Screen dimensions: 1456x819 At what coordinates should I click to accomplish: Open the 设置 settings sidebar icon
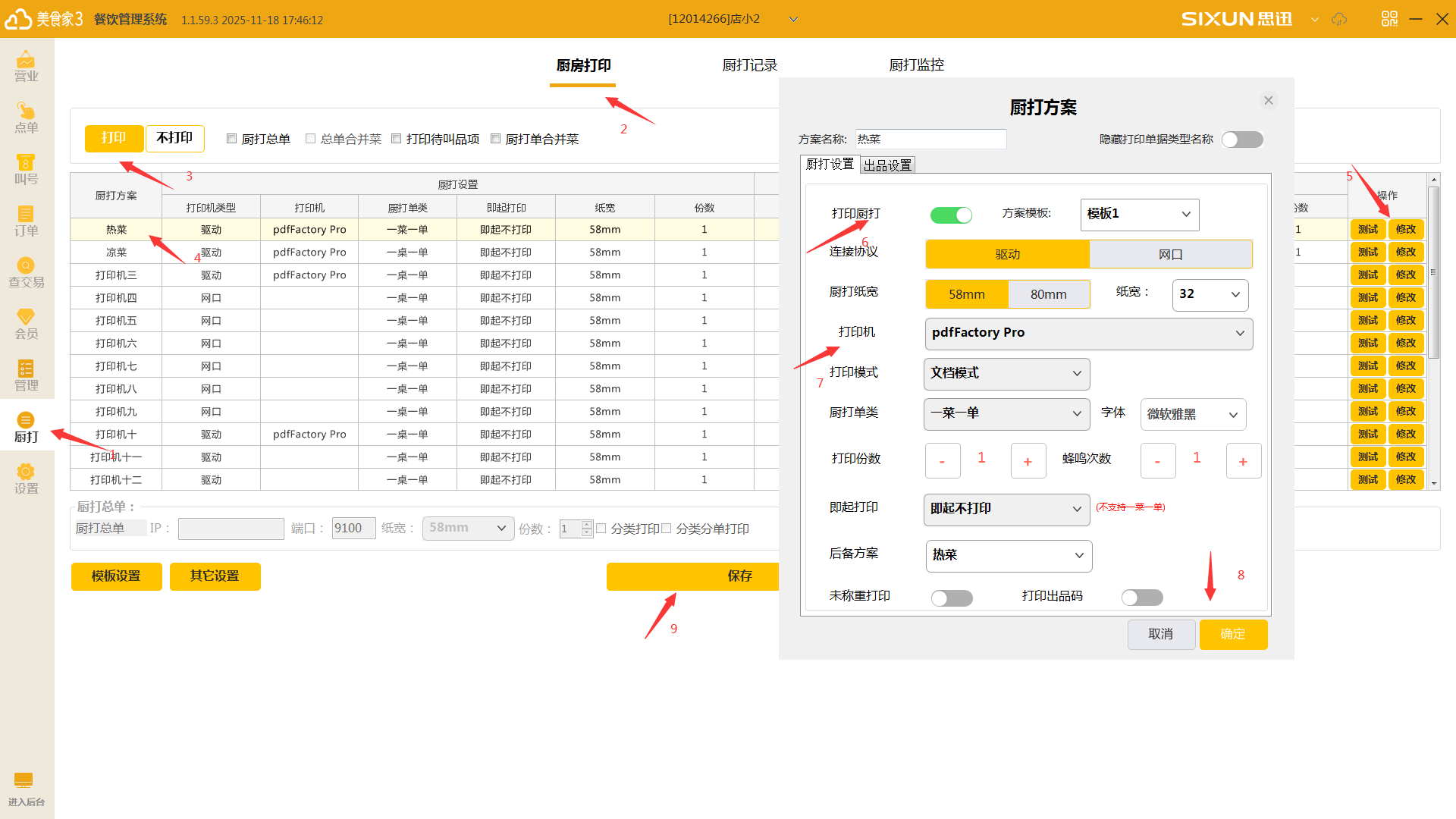[x=26, y=479]
